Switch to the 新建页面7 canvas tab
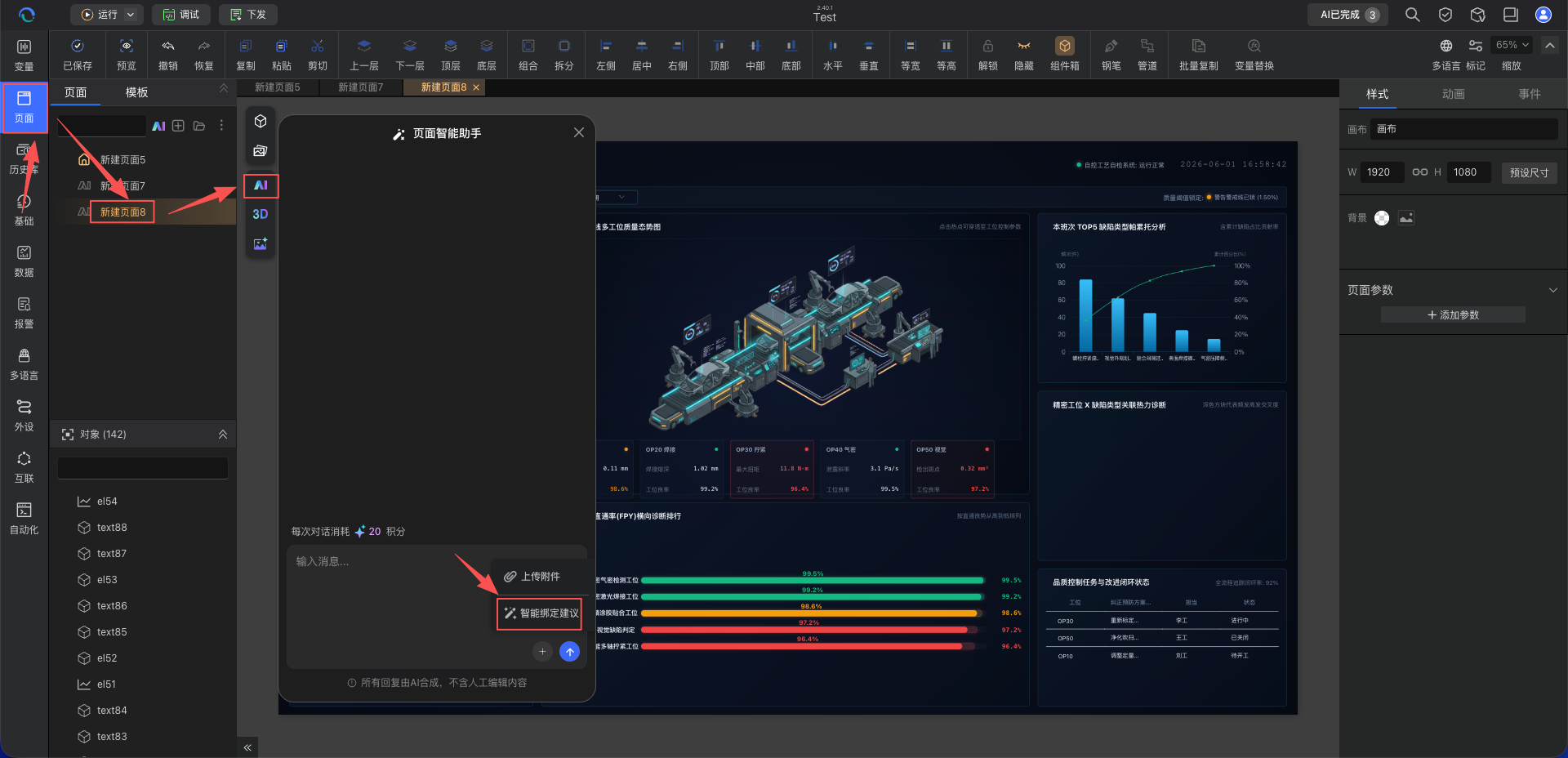The width and height of the screenshot is (1568, 758). click(x=360, y=87)
